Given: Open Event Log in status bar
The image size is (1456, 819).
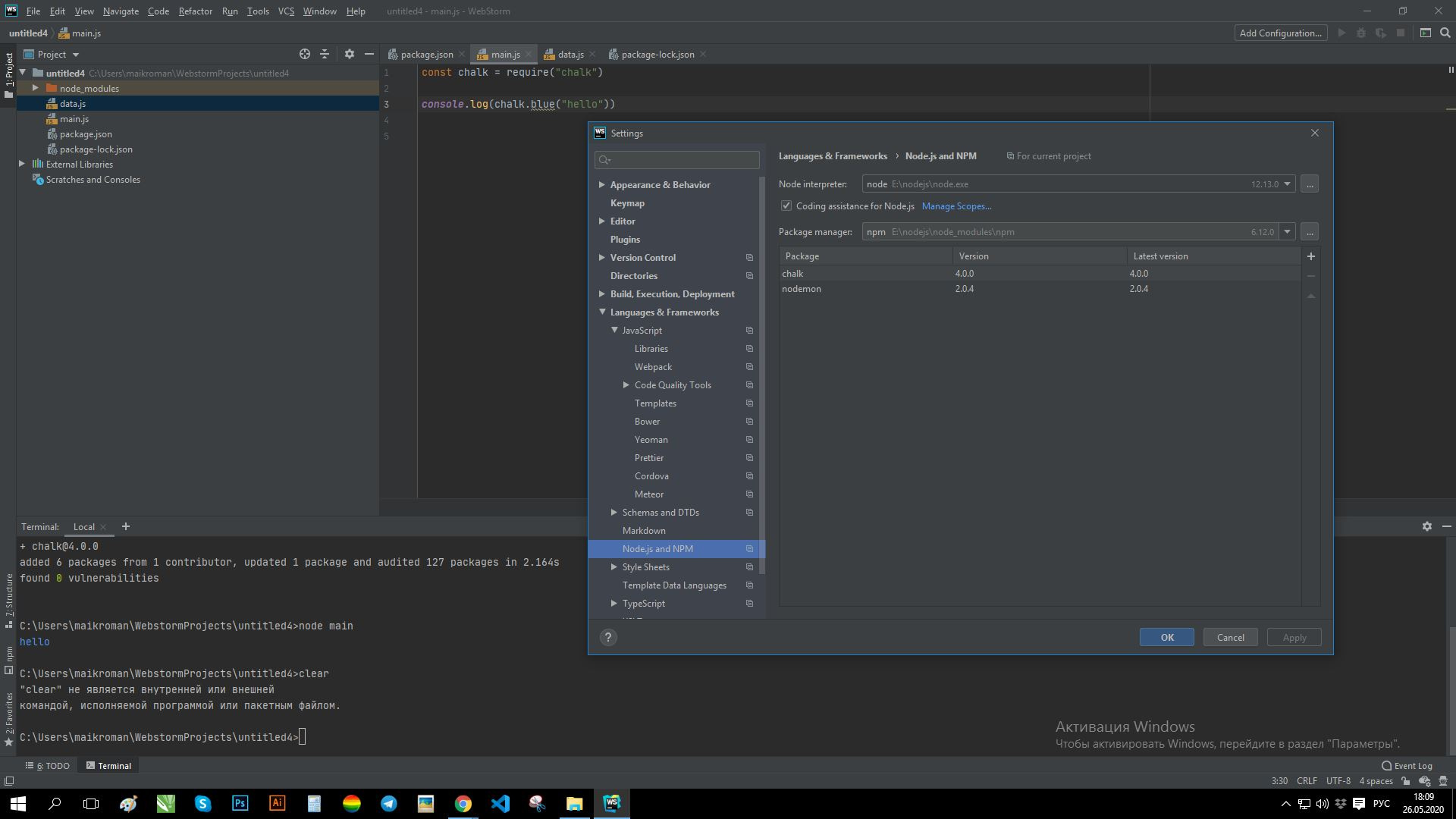Looking at the screenshot, I should click(x=1407, y=765).
